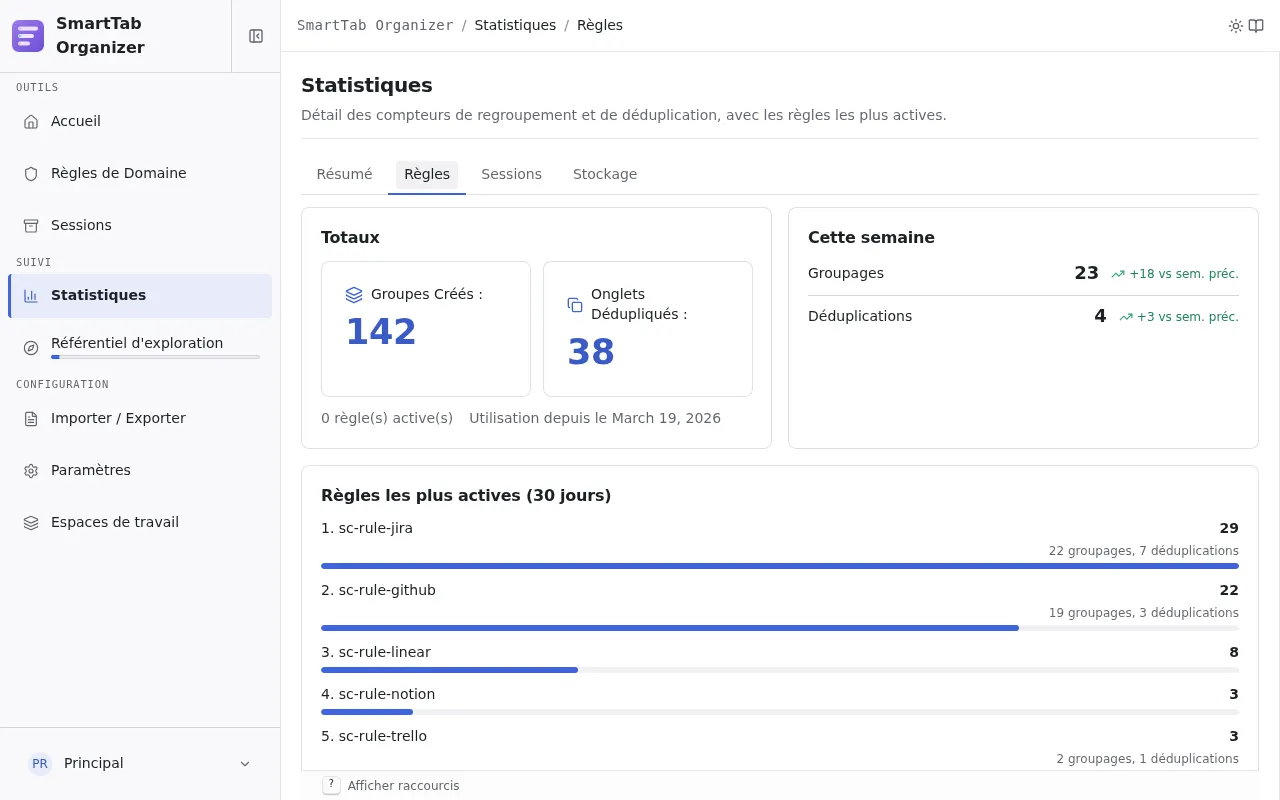Click the Sessions archive icon
Screen dimensions: 1280x800
31,225
